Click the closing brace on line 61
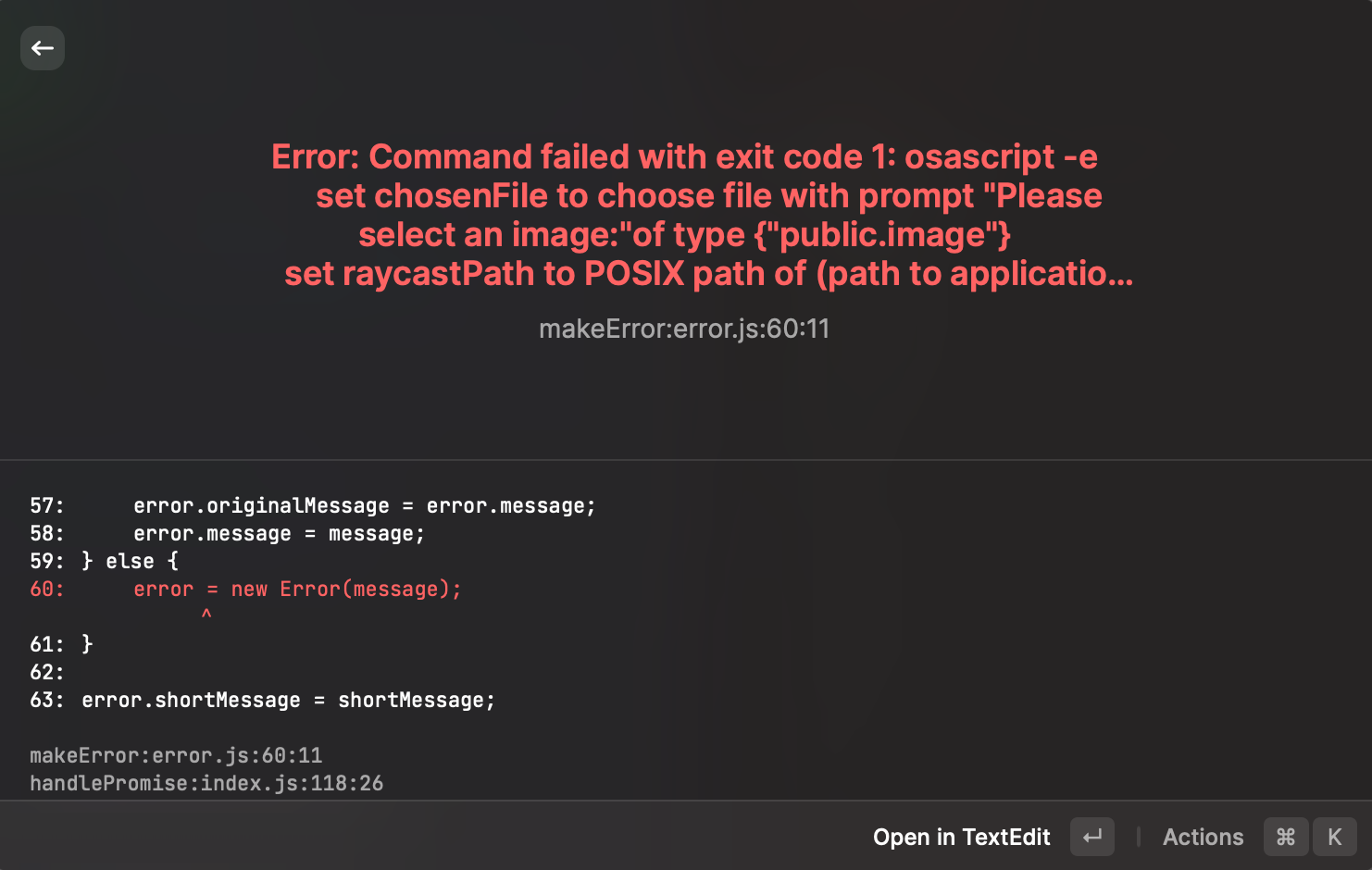The width and height of the screenshot is (1372, 870). (x=85, y=644)
